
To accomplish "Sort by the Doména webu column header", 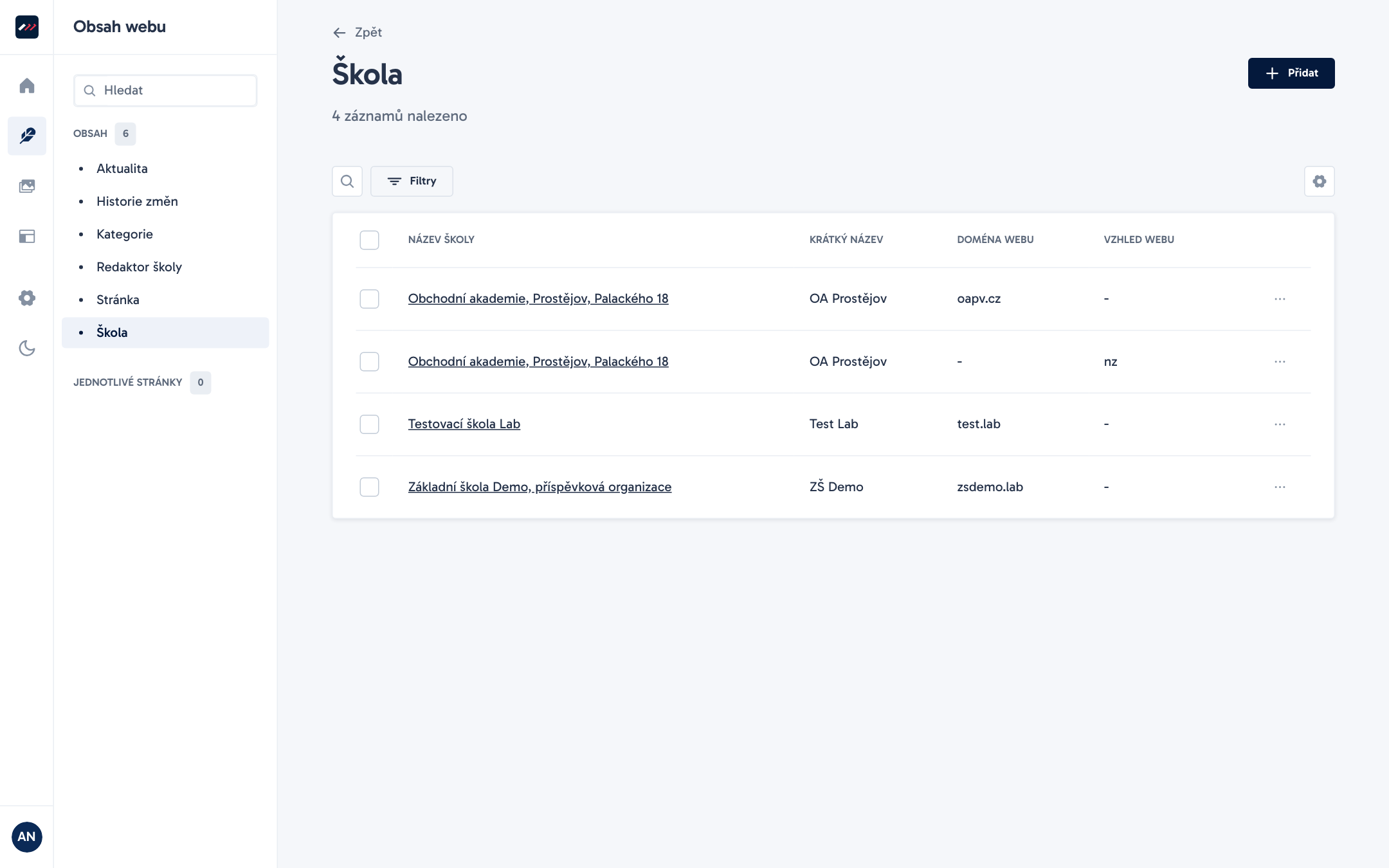I will tap(995, 239).
